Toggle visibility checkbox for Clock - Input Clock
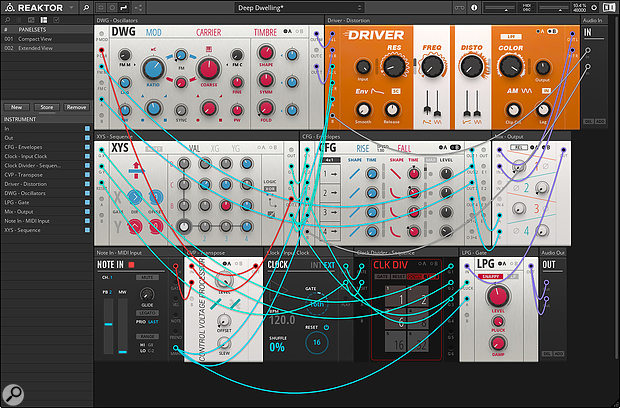Image resolution: width=620 pixels, height=408 pixels. (87, 156)
